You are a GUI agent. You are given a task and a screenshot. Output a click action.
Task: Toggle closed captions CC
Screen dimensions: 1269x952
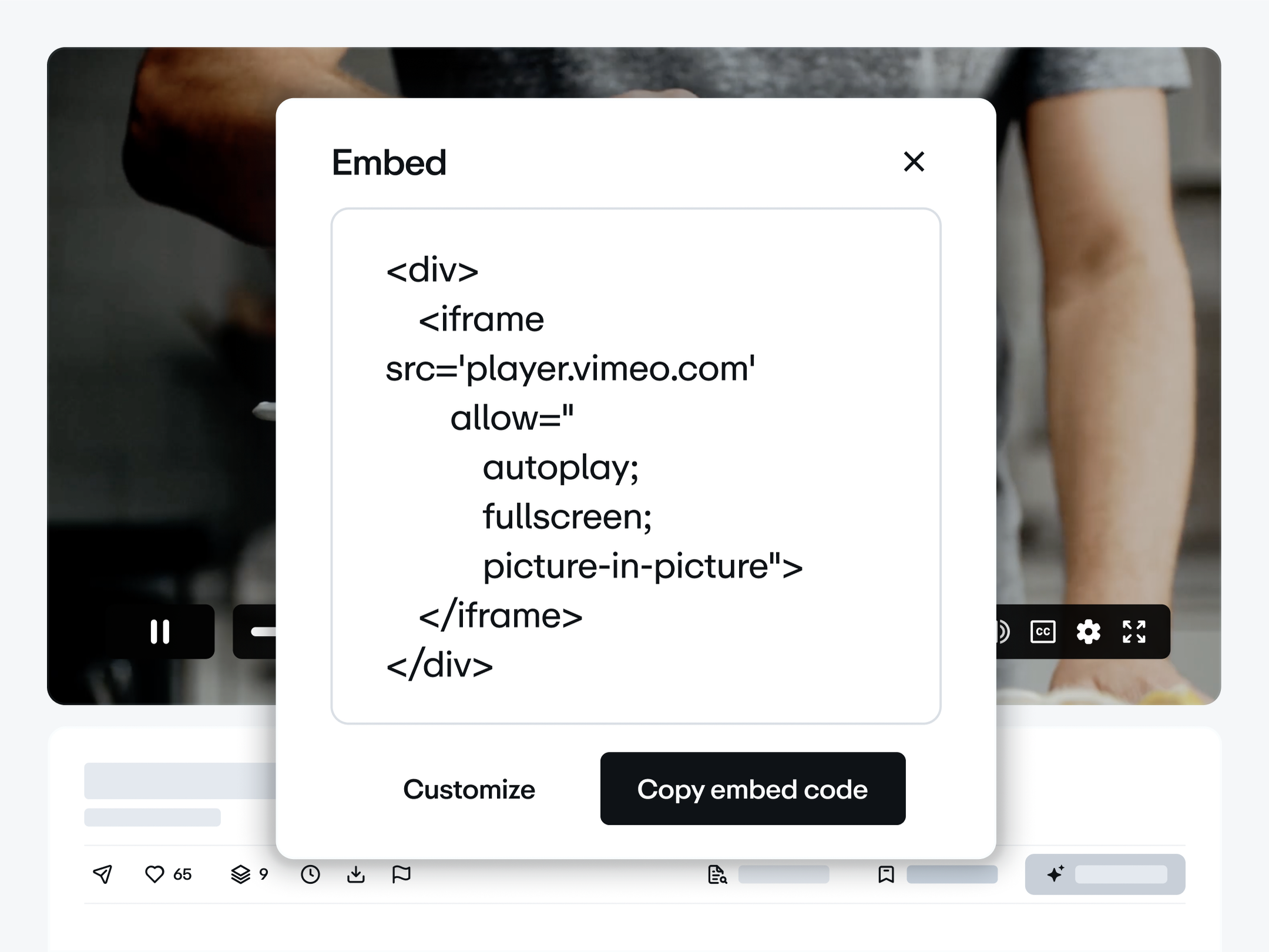1043,632
